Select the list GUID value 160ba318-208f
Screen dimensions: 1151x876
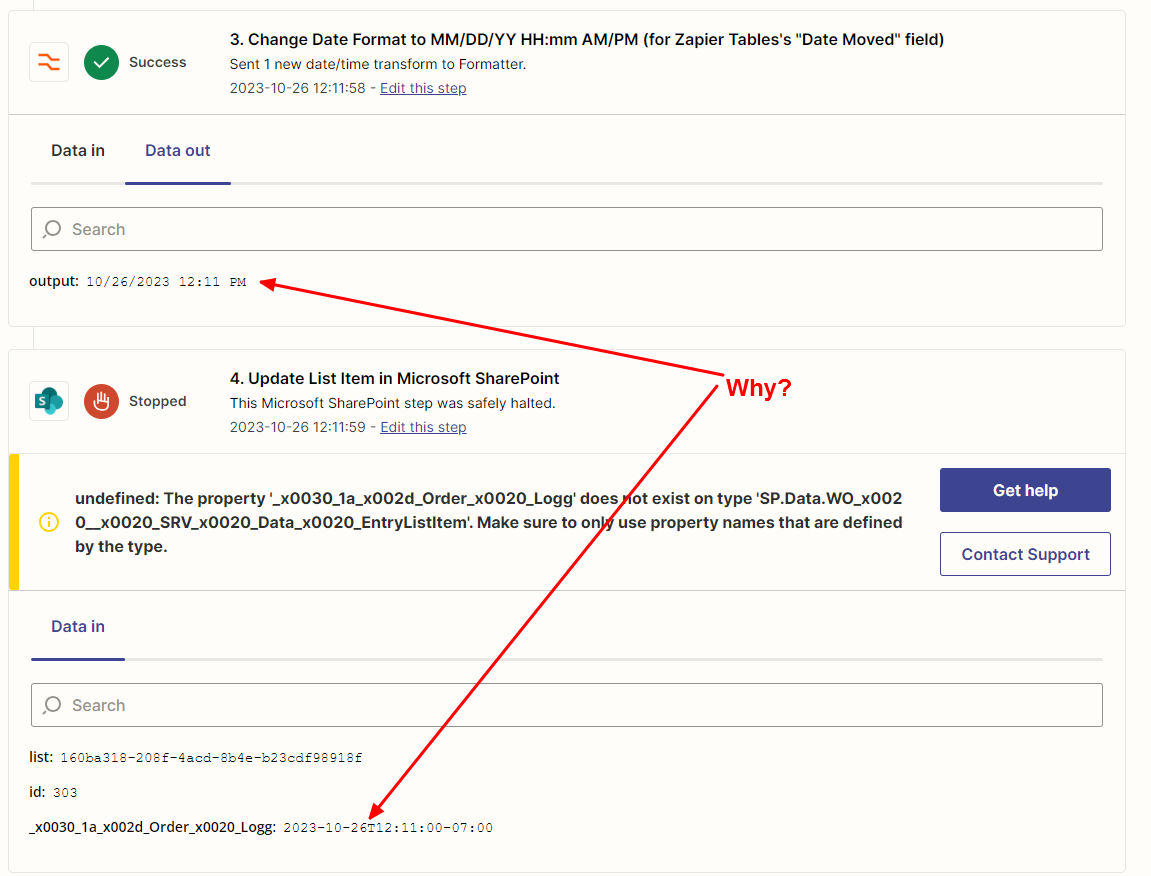point(211,758)
